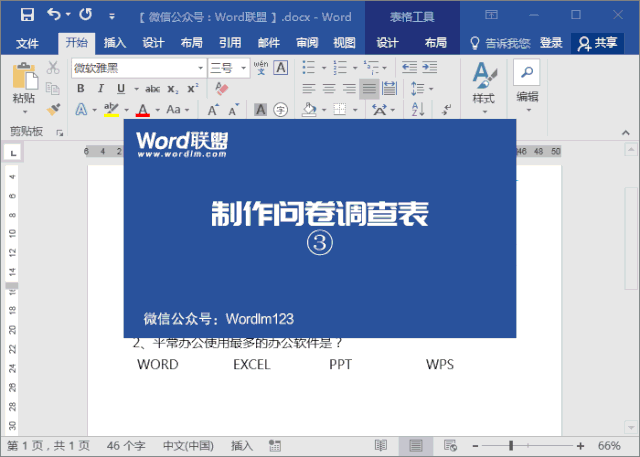The image size is (640, 457).
Task: Open the 文件 menu
Action: click(27, 43)
